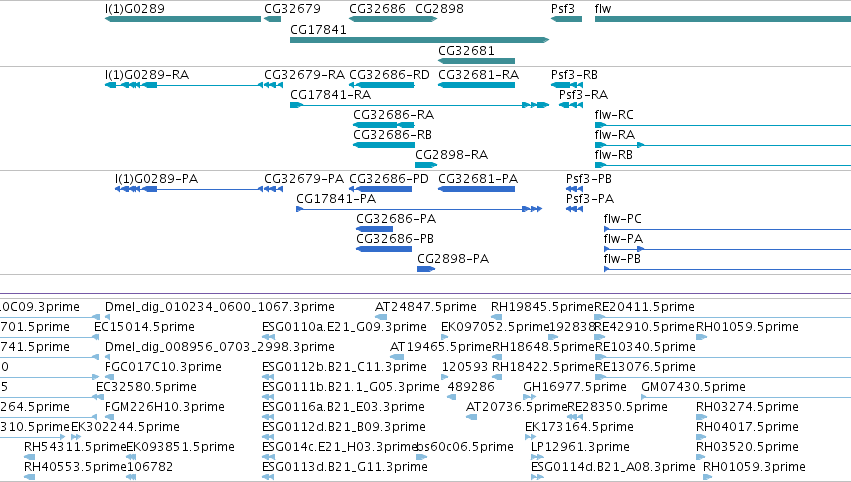
Task: Click EST EK173164.5prime
Action: [x=579, y=427]
